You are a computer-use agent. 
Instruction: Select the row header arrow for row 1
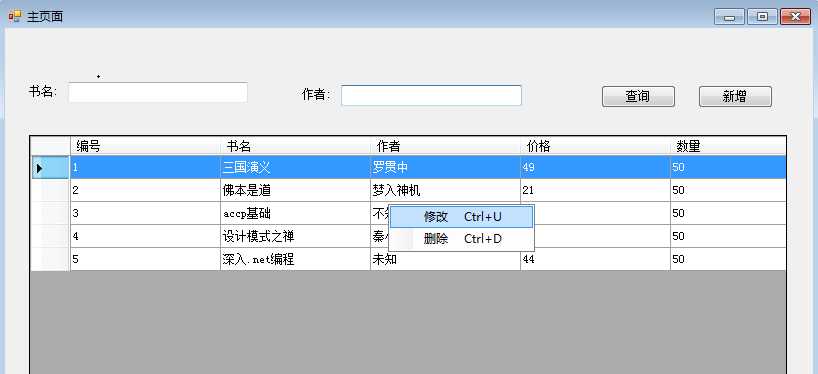(50, 167)
